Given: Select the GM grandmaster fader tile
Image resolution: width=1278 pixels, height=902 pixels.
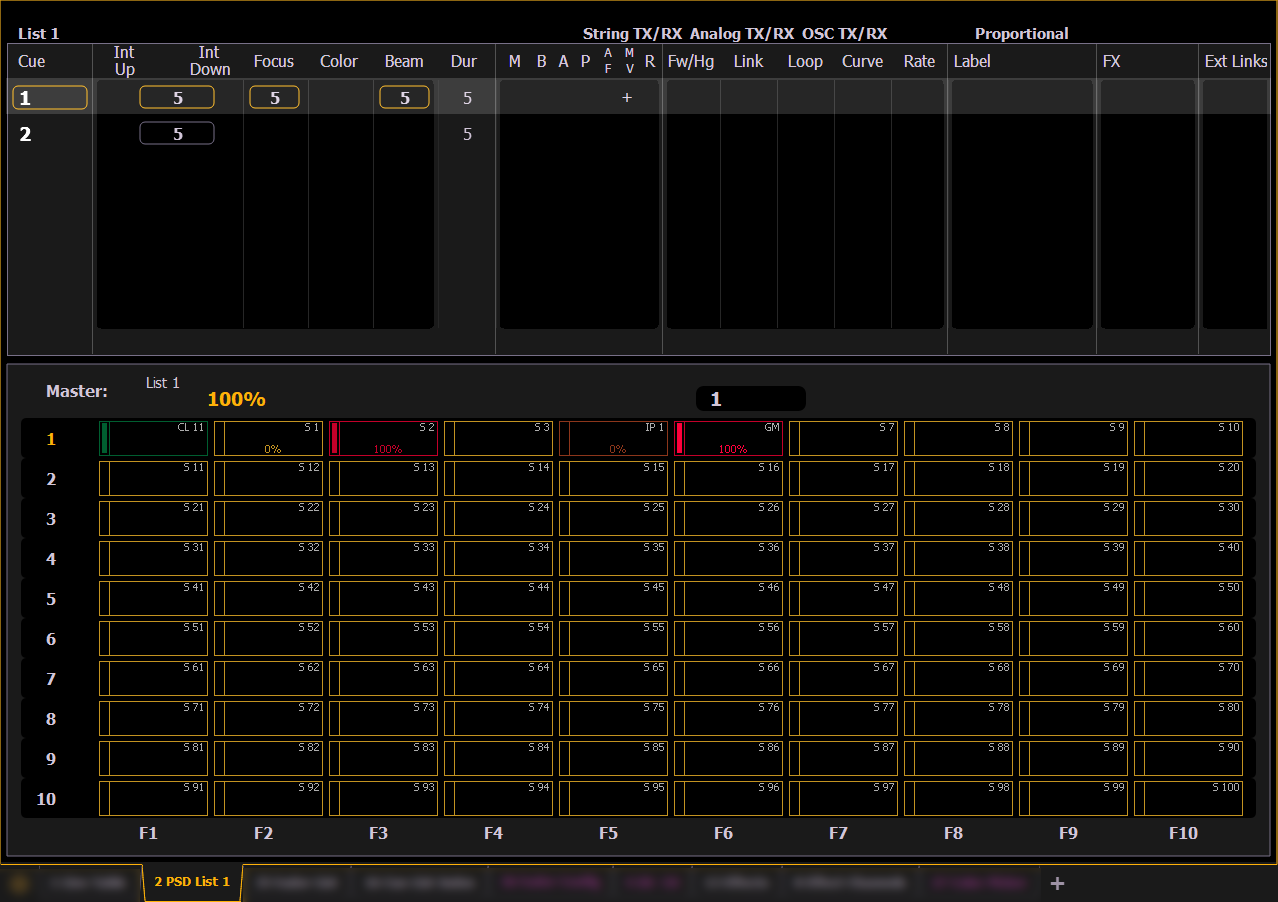Looking at the screenshot, I should click(728, 438).
